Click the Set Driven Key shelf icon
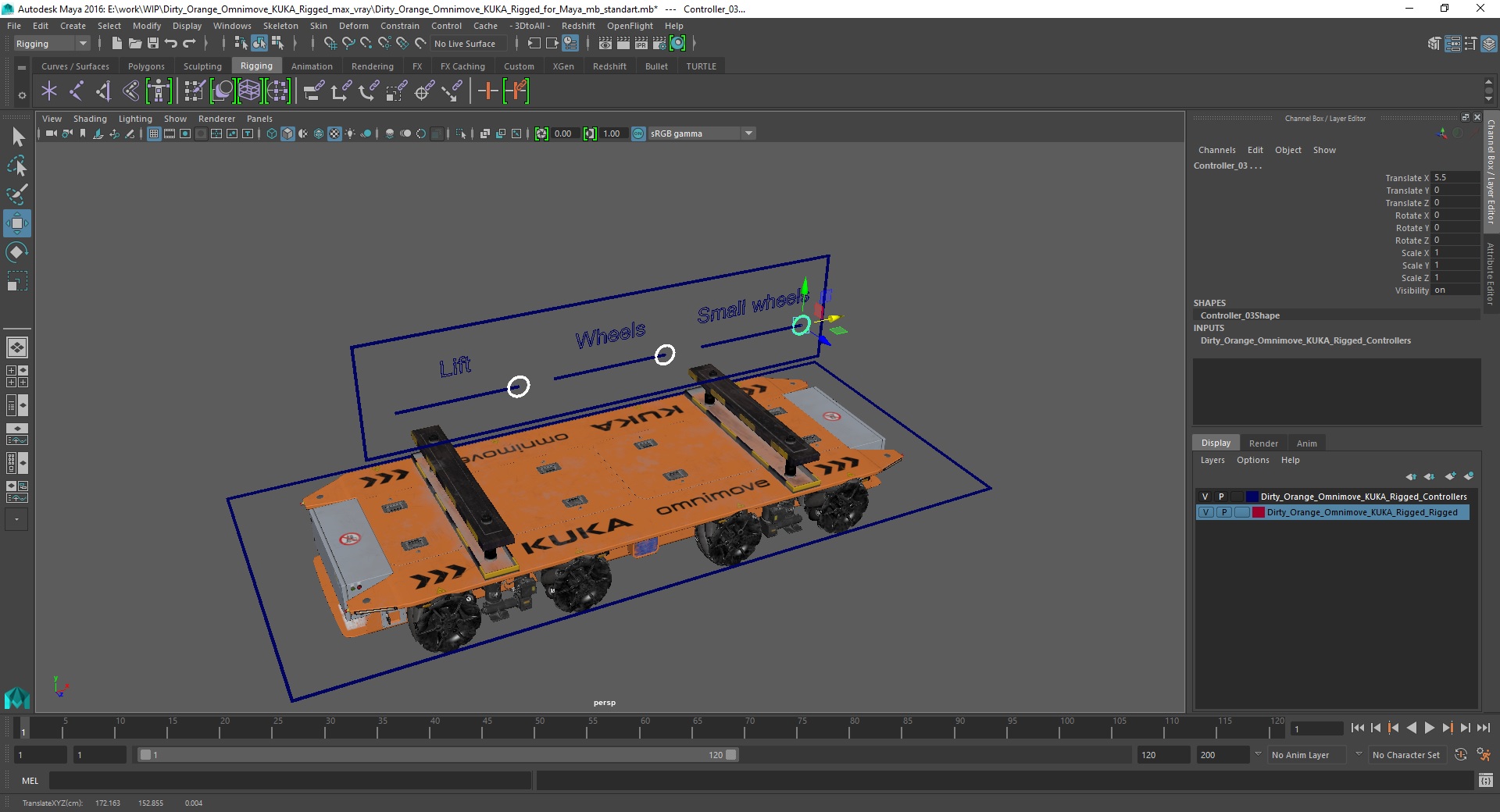1500x812 pixels. (x=516, y=91)
